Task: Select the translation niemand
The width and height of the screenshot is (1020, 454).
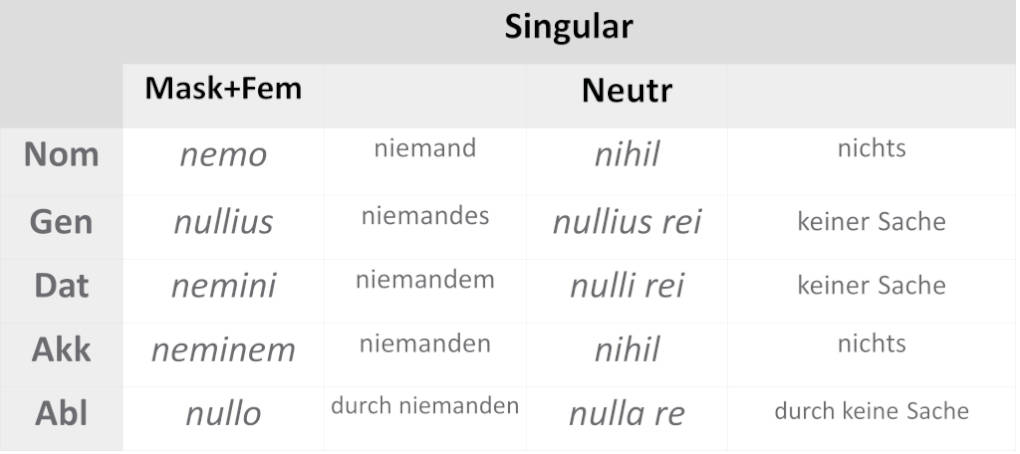Action: click(425, 149)
